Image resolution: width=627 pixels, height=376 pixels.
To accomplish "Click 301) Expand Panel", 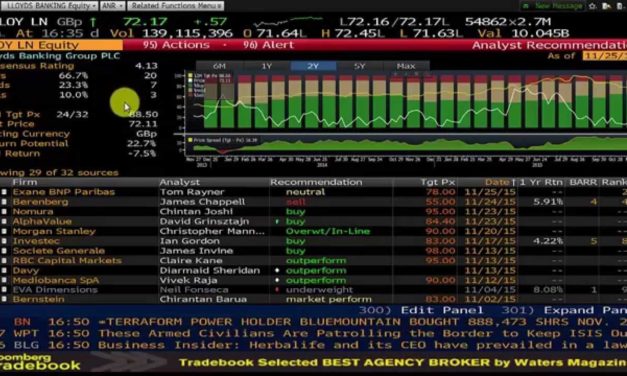I will tap(564, 310).
